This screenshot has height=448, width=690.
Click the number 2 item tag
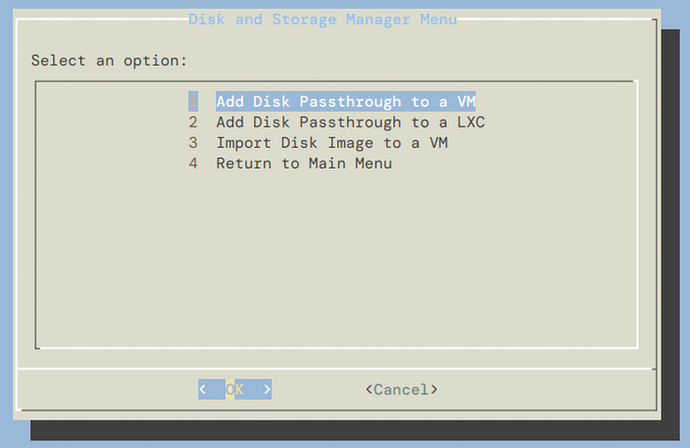point(193,123)
